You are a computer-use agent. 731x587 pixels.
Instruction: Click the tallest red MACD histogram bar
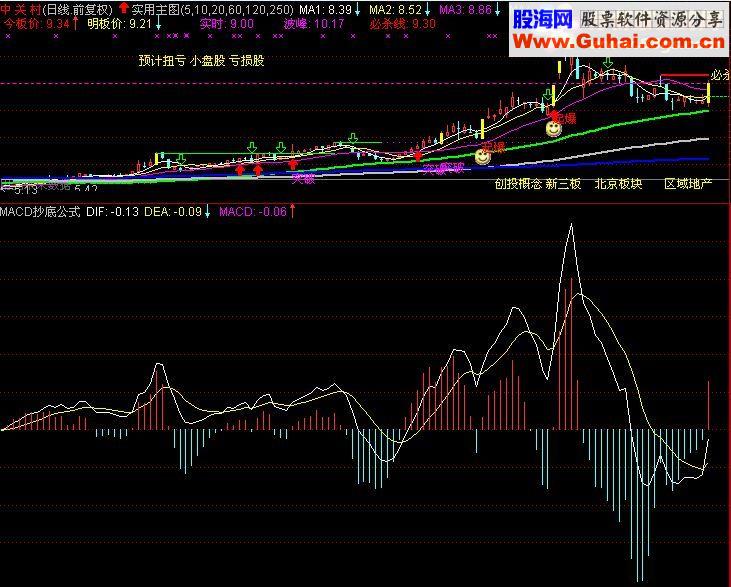click(x=572, y=353)
